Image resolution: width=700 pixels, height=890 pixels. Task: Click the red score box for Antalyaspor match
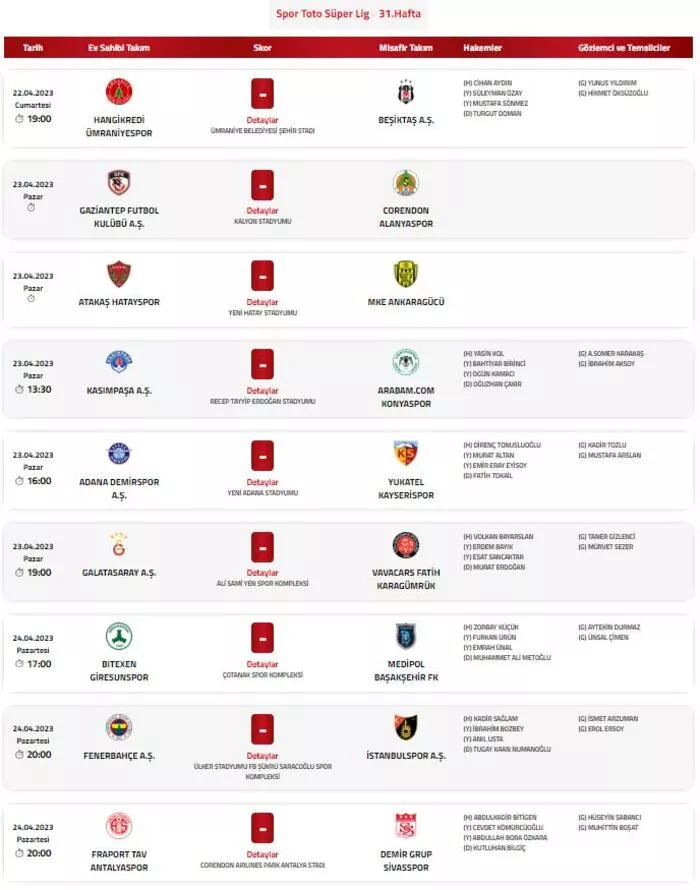(262, 827)
